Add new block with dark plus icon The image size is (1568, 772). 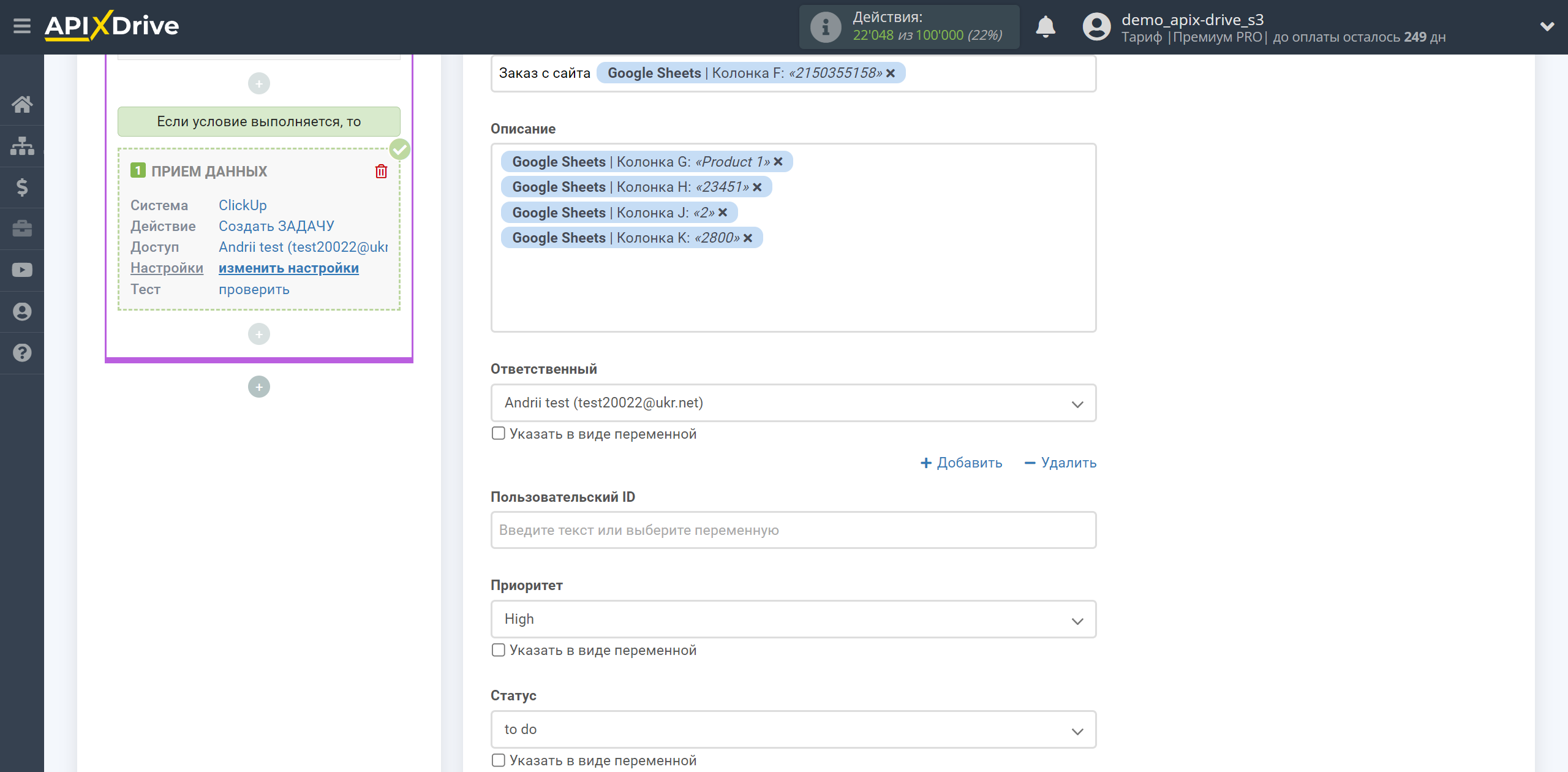[259, 387]
